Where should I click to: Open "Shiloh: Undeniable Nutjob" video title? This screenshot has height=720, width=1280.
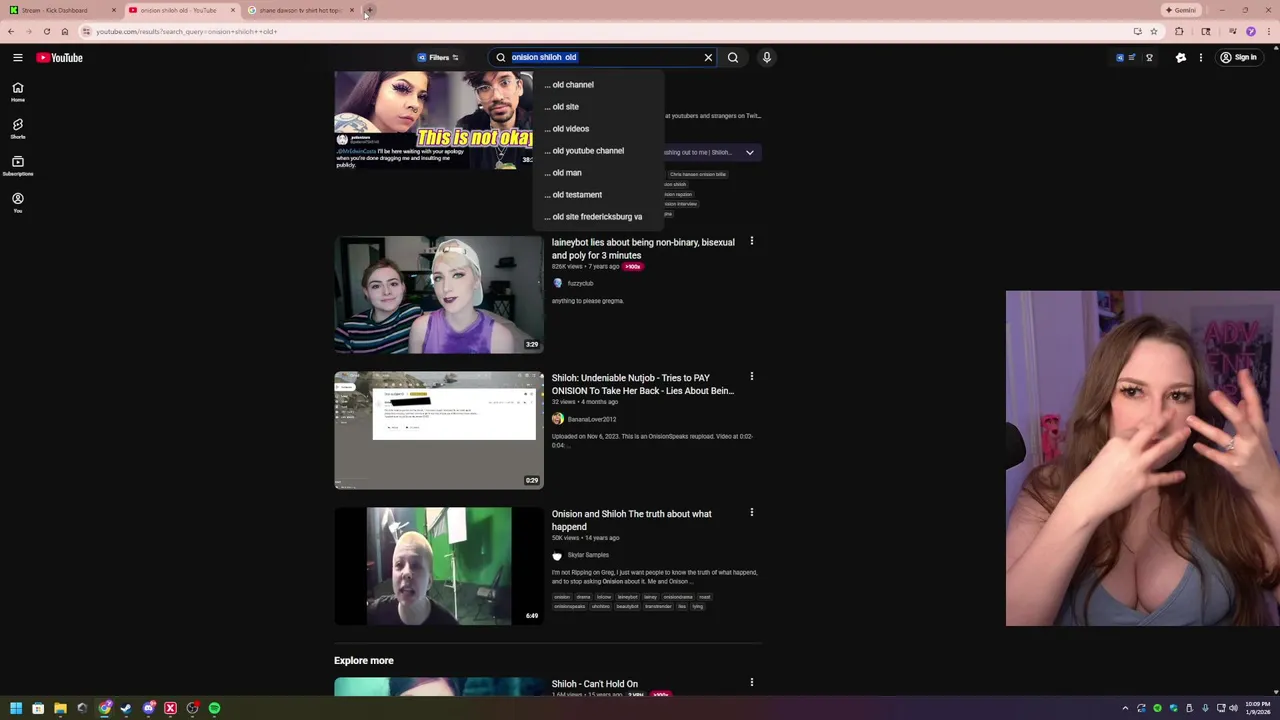643,384
